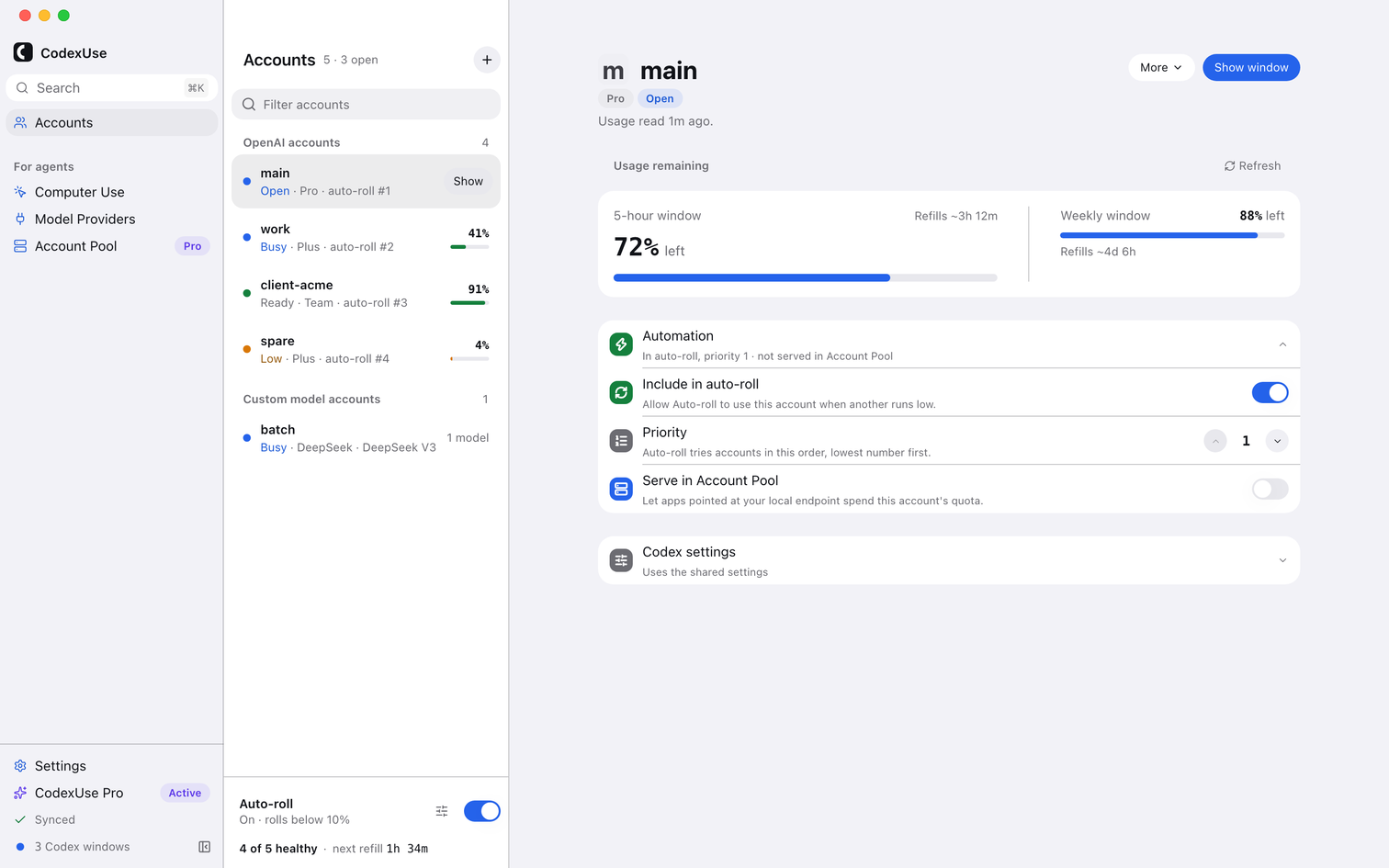Open the More dropdown menu
This screenshot has width=1389, height=868.
coord(1161,67)
